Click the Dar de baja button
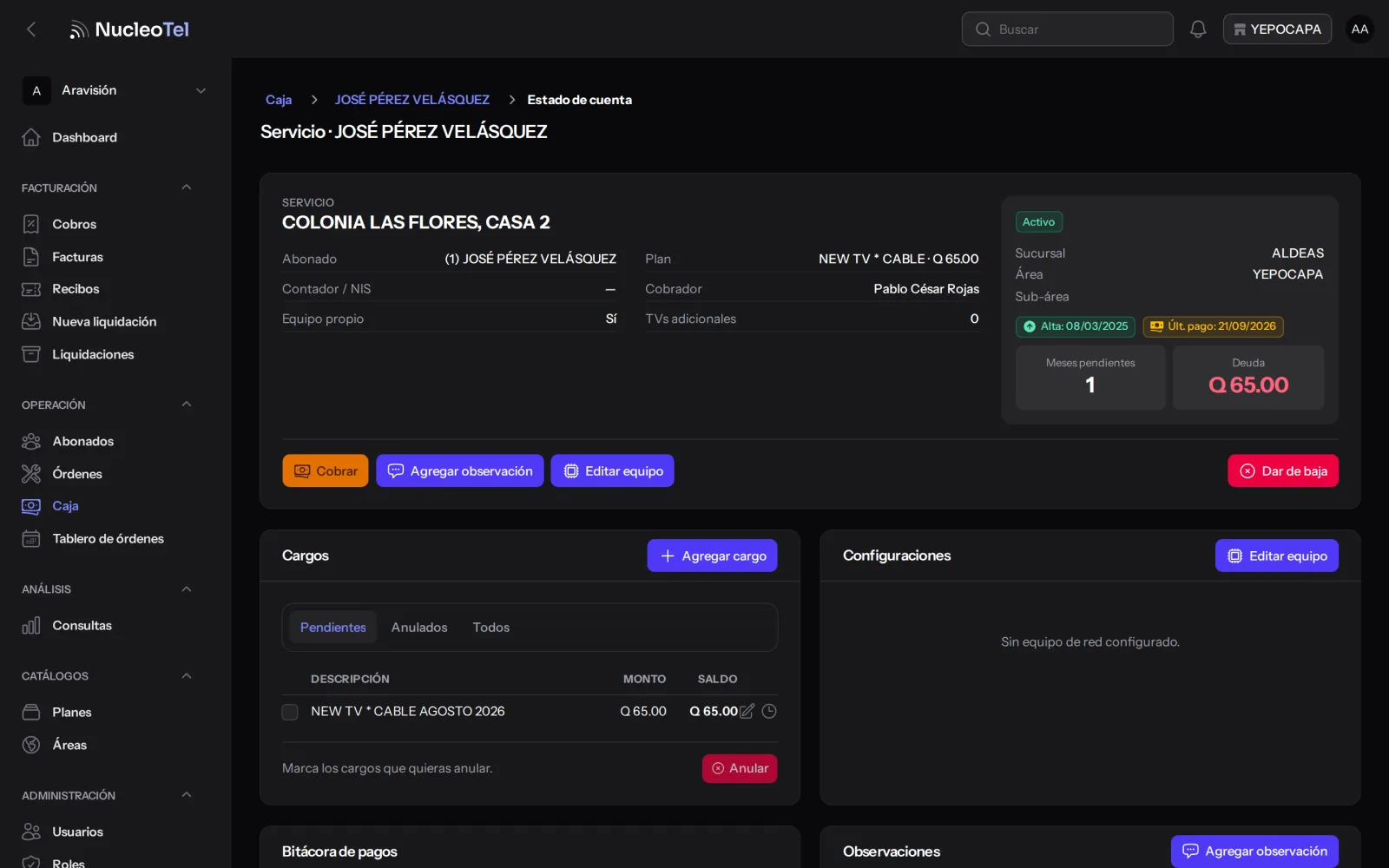This screenshot has height=868, width=1389. click(1283, 471)
